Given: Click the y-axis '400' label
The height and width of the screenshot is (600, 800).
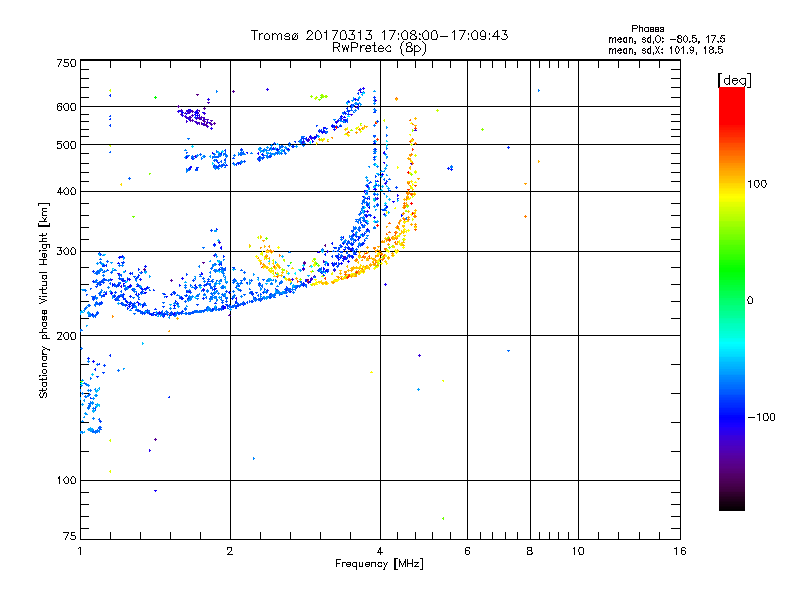Looking at the screenshot, I should [x=66, y=191].
